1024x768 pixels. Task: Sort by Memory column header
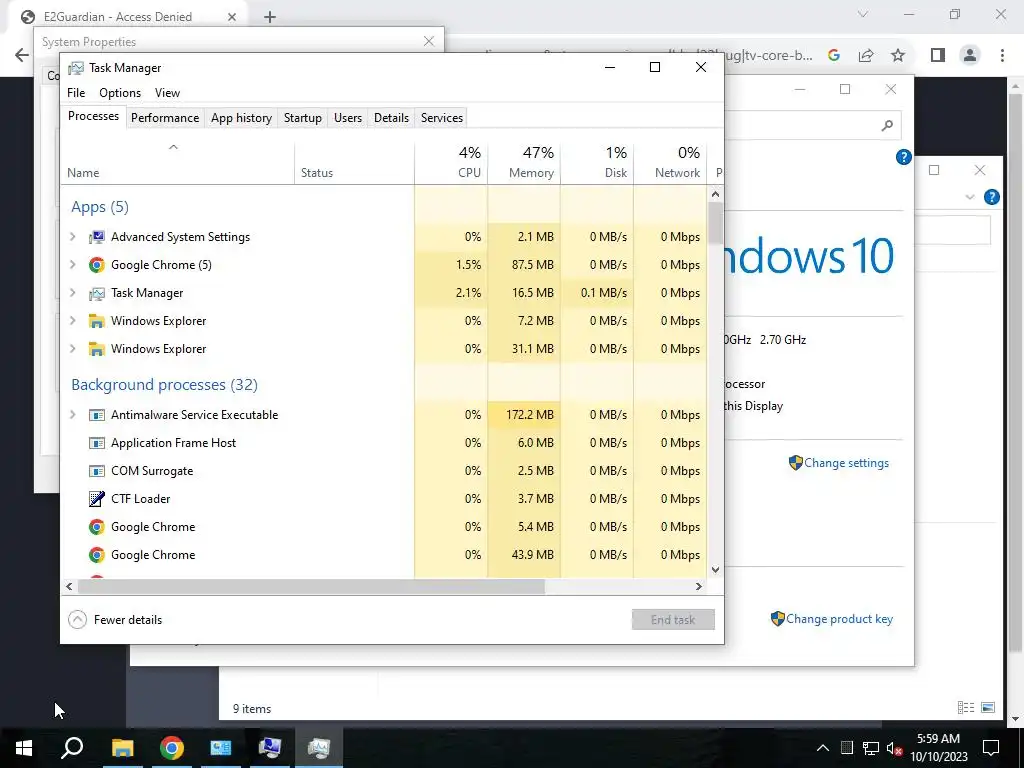tap(524, 162)
